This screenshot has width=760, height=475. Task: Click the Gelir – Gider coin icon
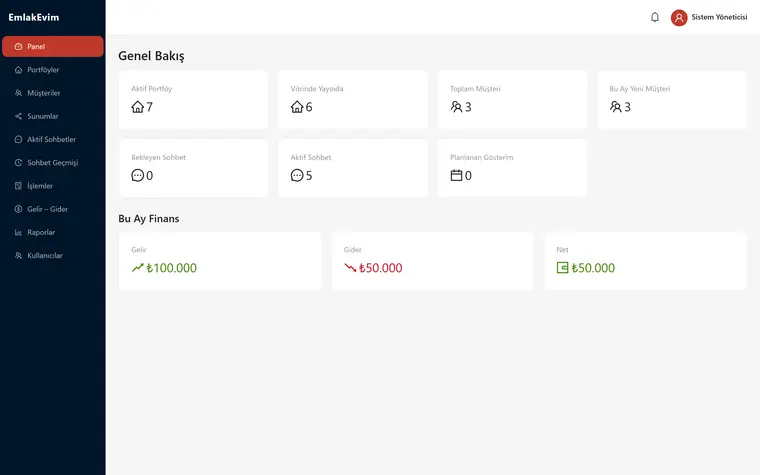click(18, 209)
